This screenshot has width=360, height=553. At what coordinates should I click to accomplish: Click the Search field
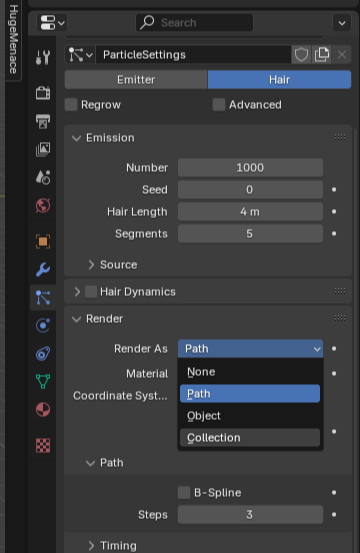194,23
